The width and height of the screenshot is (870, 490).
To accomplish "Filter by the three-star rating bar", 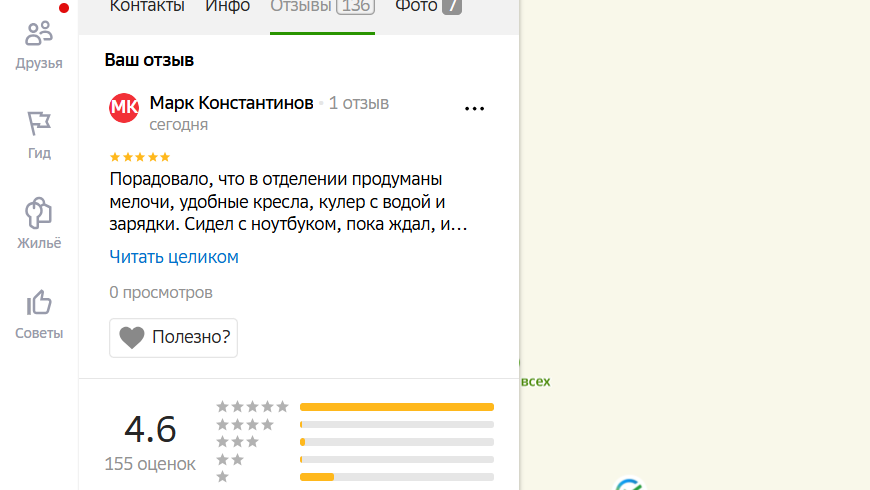I will (397, 442).
